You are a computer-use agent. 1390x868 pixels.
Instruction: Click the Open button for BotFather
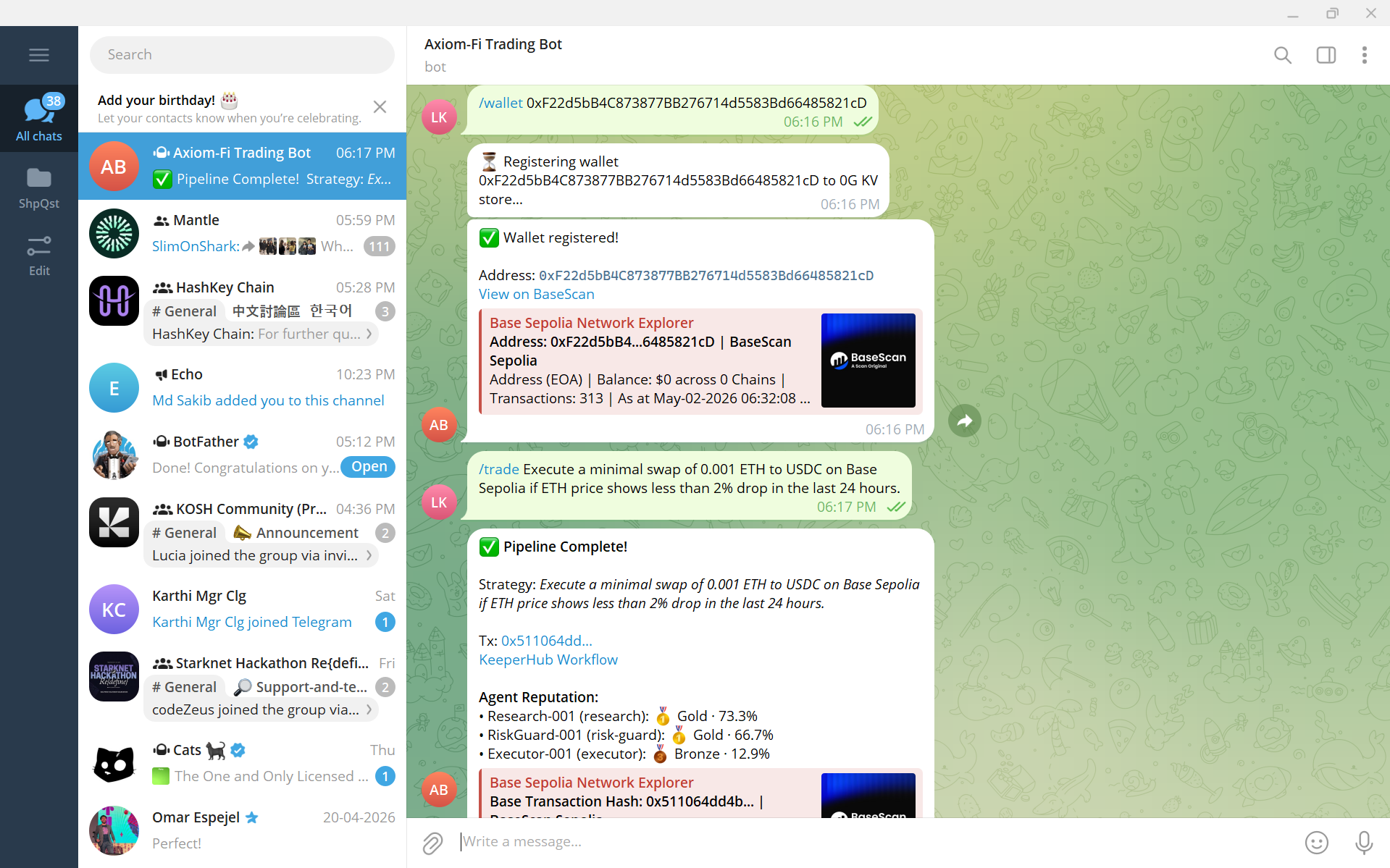[369, 467]
